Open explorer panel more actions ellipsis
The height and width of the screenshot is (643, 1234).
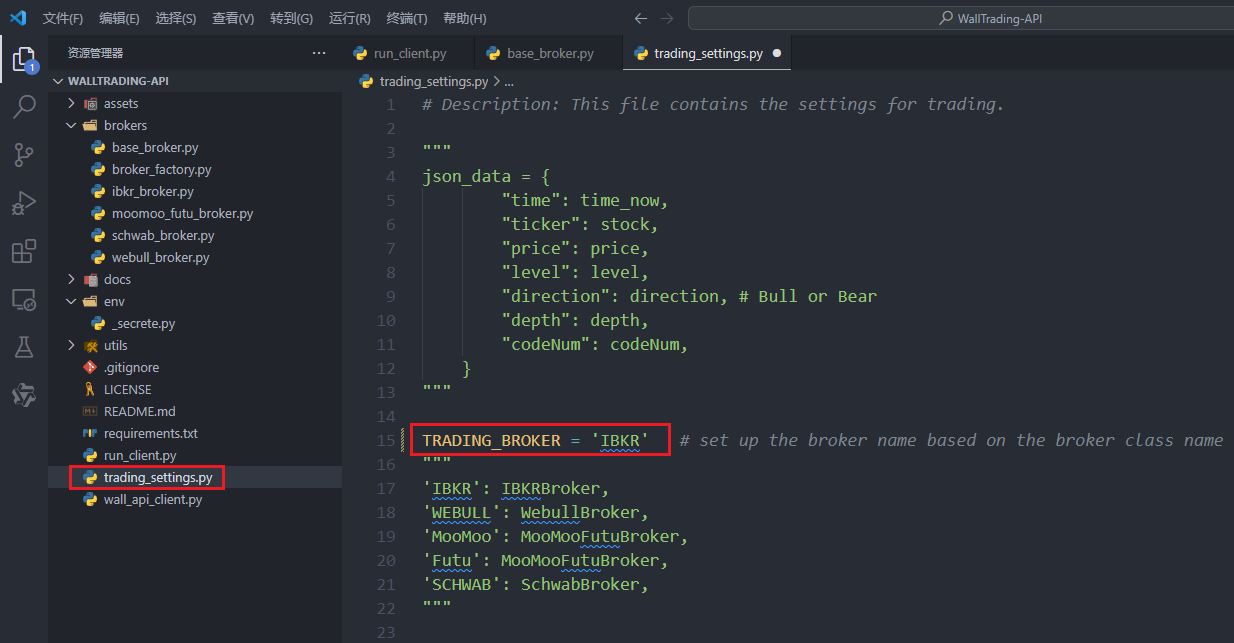318,53
